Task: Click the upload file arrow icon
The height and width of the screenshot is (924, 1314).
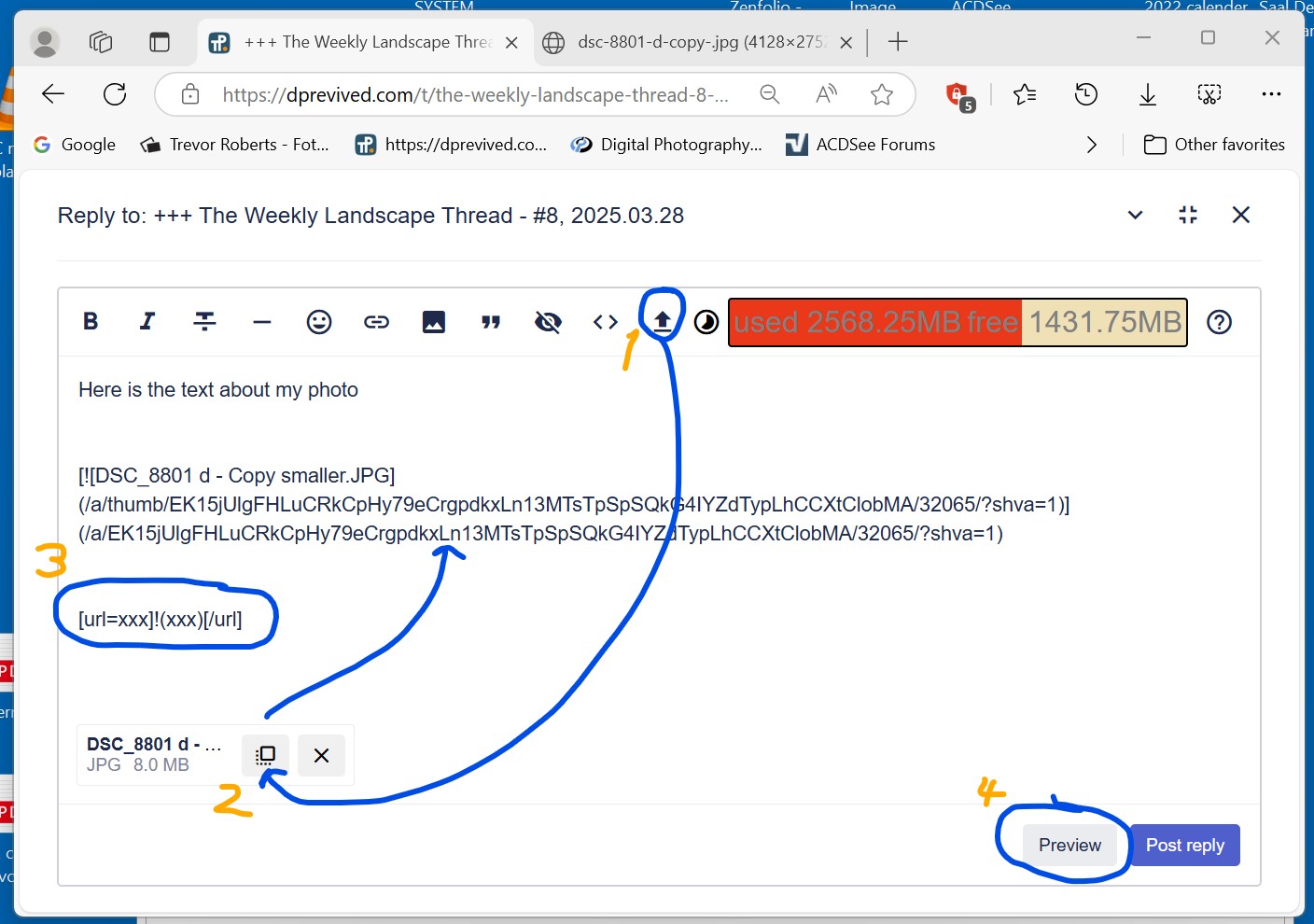Action: (663, 322)
